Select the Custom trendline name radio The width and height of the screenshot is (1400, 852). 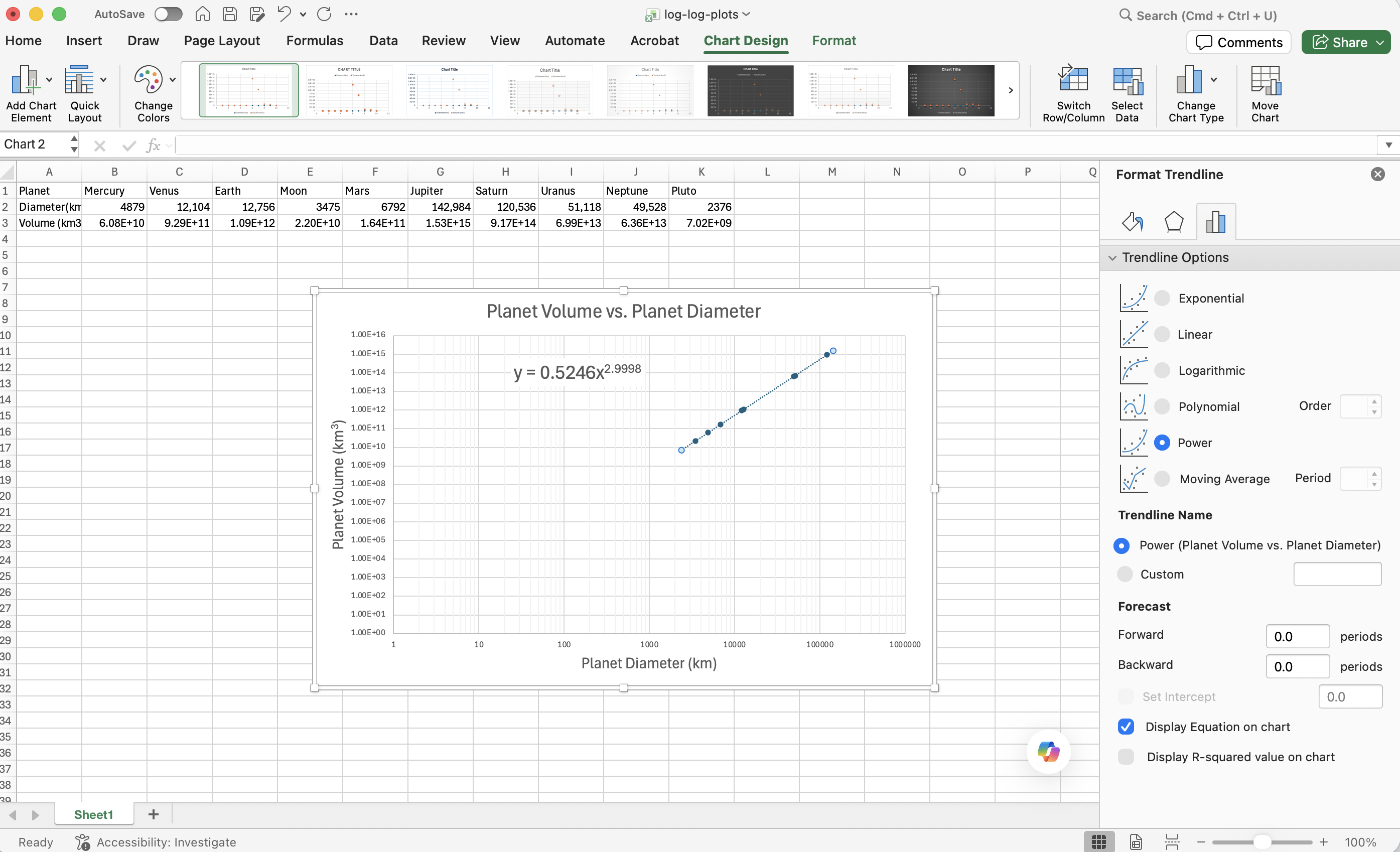click(1125, 574)
